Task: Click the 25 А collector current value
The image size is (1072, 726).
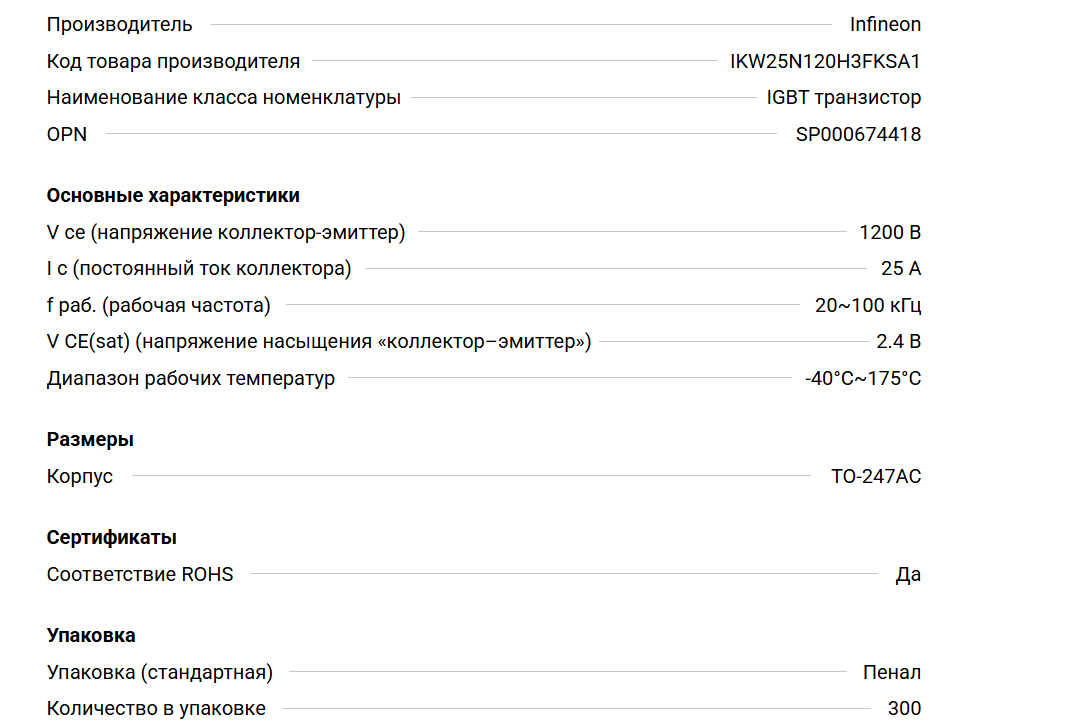Action: [x=900, y=269]
